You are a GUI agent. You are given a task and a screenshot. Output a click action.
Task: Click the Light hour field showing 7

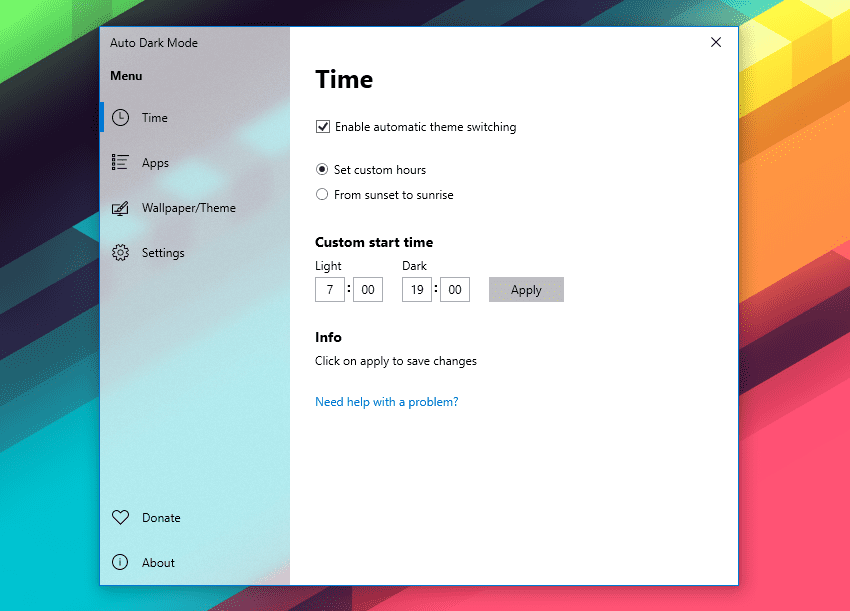click(x=330, y=290)
